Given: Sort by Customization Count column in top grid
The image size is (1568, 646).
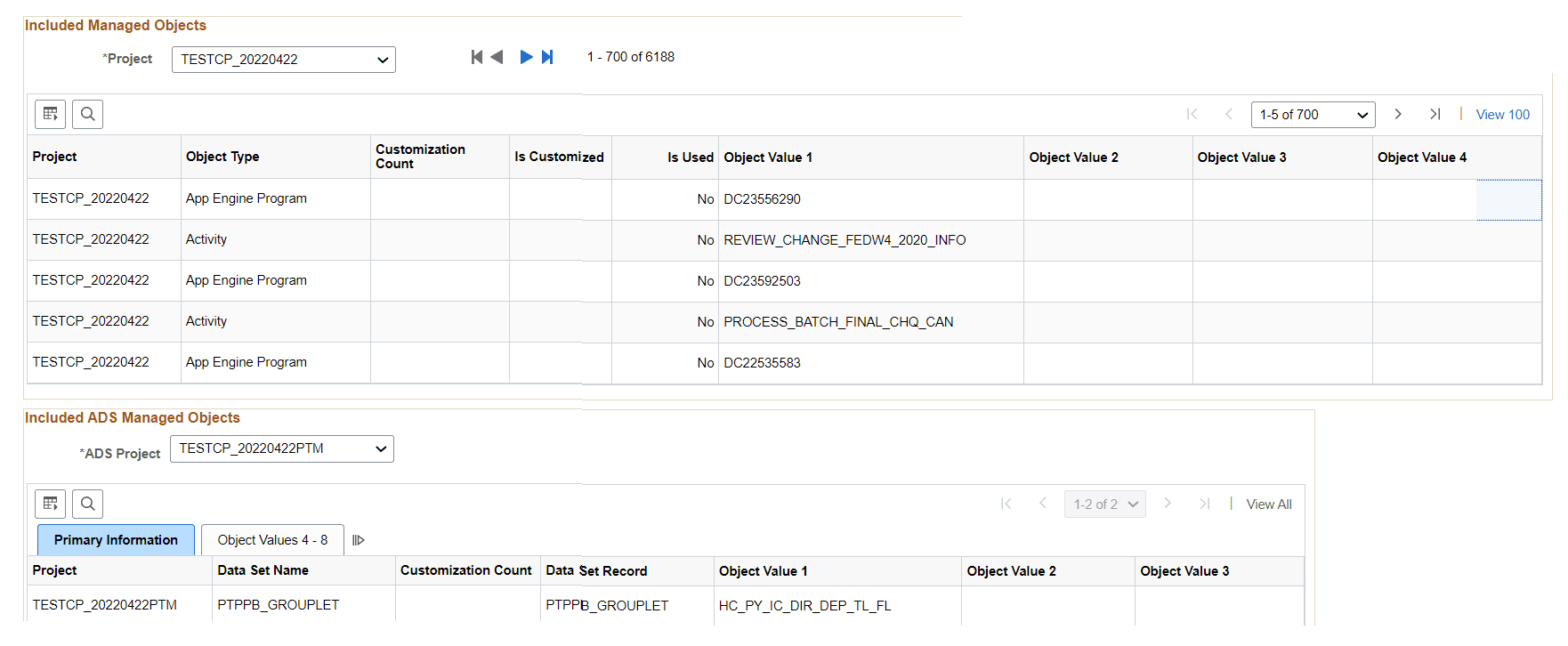Looking at the screenshot, I should click(x=420, y=157).
